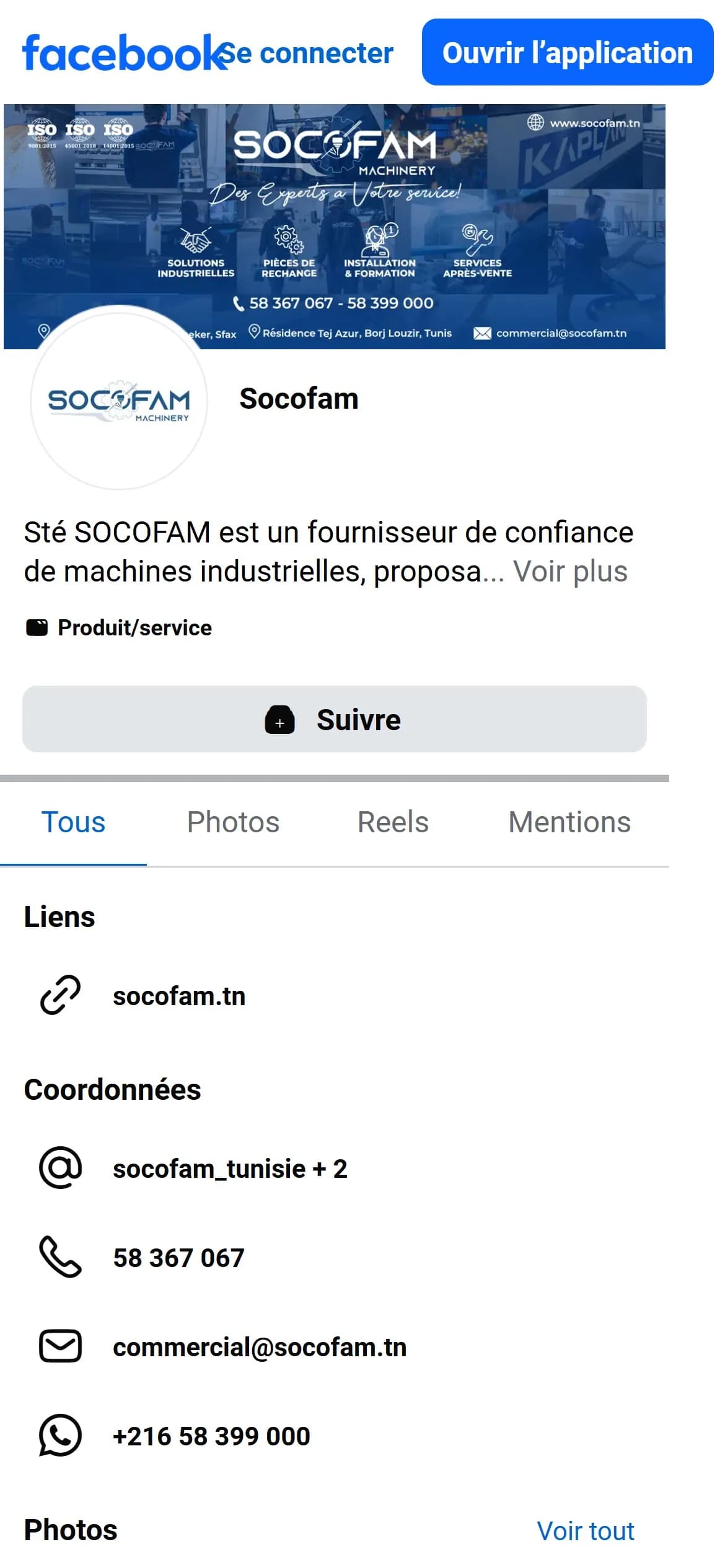725x1568 pixels.
Task: Open Voir tout next to Photos
Action: (x=586, y=1531)
